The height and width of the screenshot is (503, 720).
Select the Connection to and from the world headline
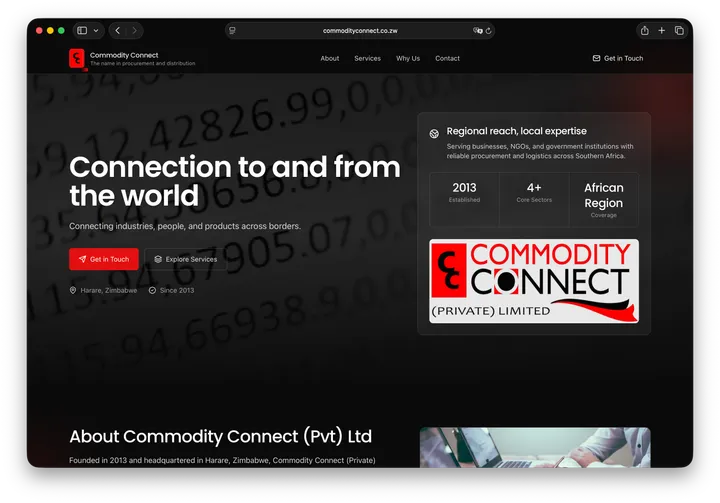pos(235,181)
